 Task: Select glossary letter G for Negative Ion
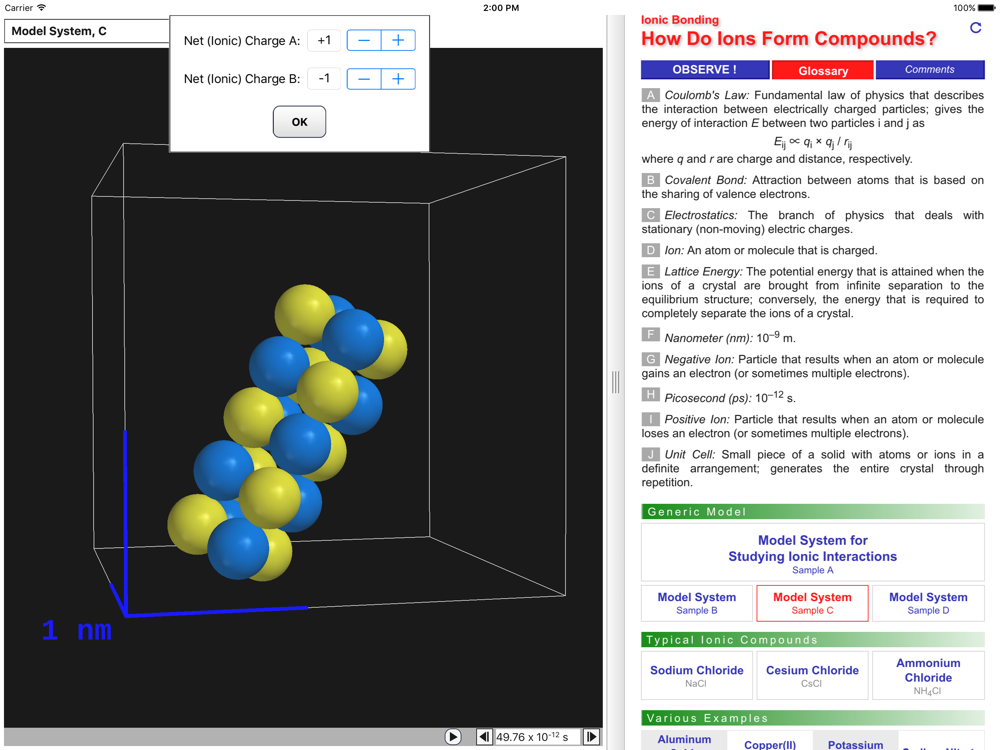[x=650, y=359]
